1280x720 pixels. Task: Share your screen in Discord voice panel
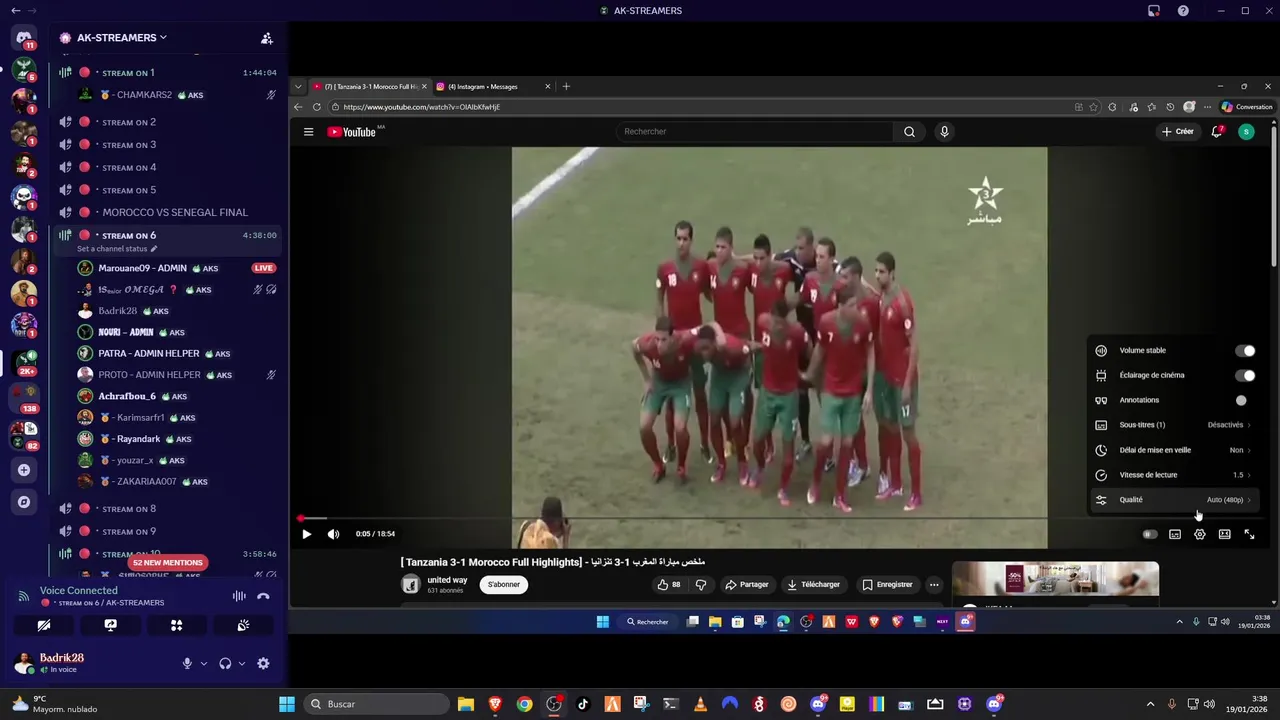(x=110, y=625)
